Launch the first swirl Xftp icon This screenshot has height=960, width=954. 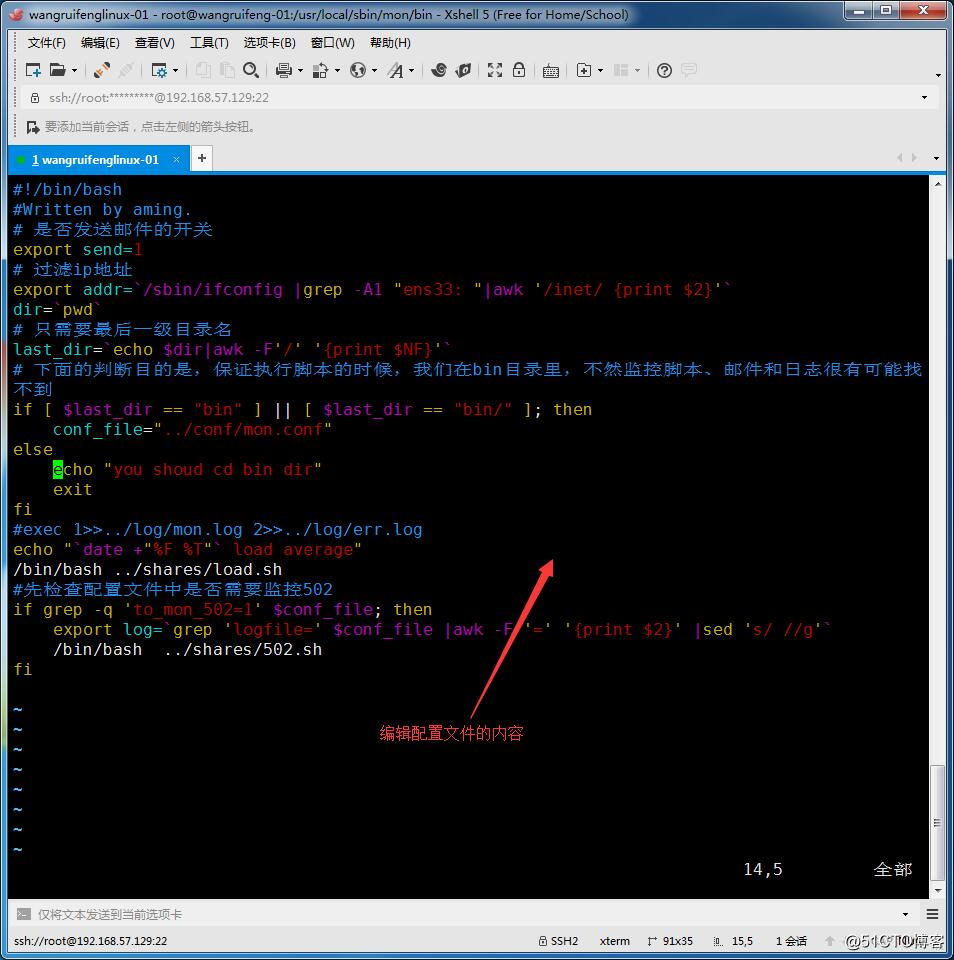438,70
